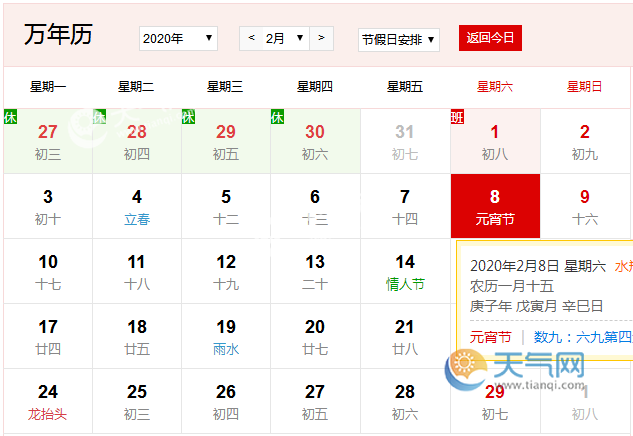The width and height of the screenshot is (633, 436).
Task: Select February 26 初四 cell
Action: pyautogui.click(x=226, y=401)
